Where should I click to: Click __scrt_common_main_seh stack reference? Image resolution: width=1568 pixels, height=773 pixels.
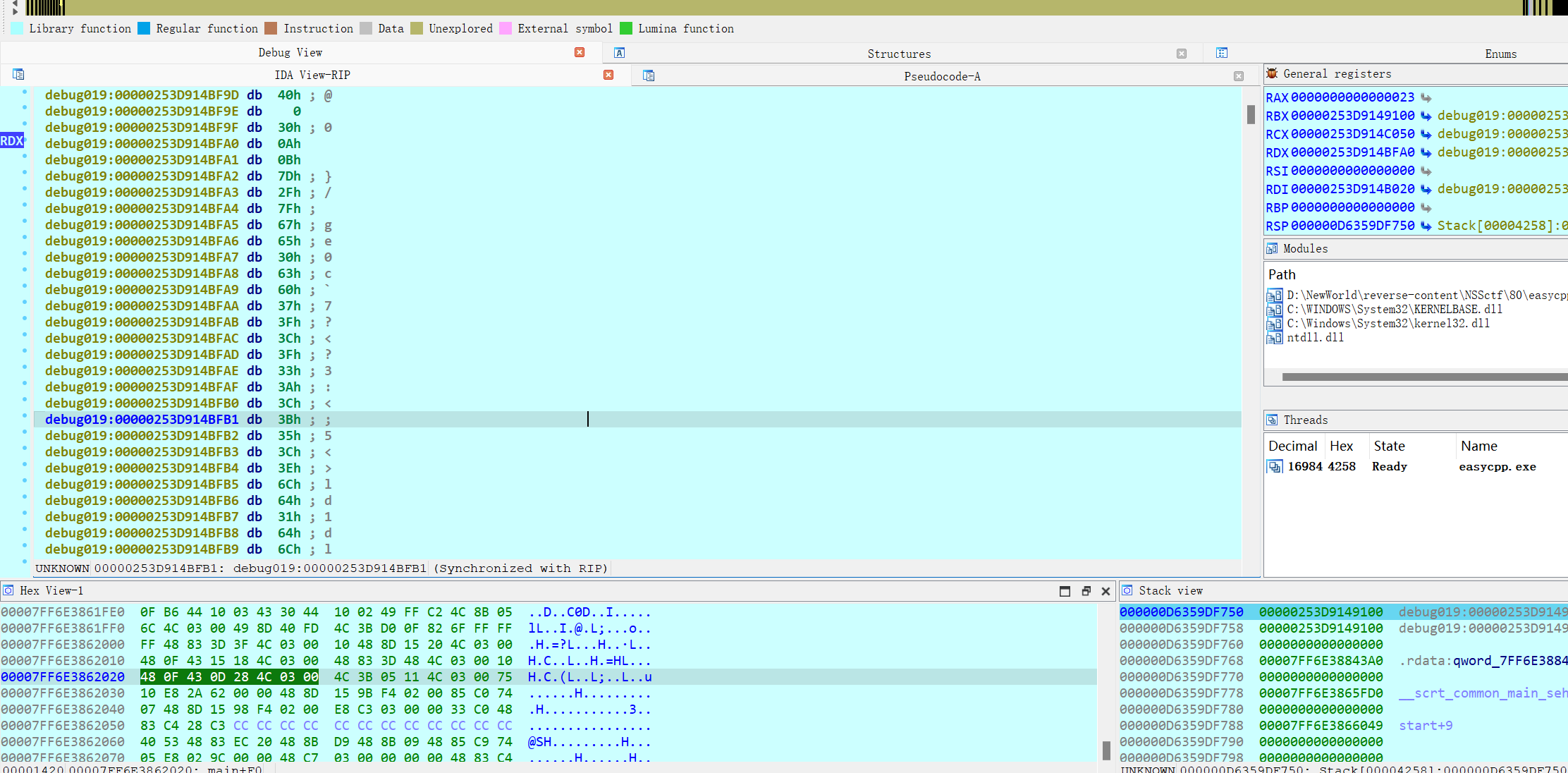click(x=1483, y=693)
